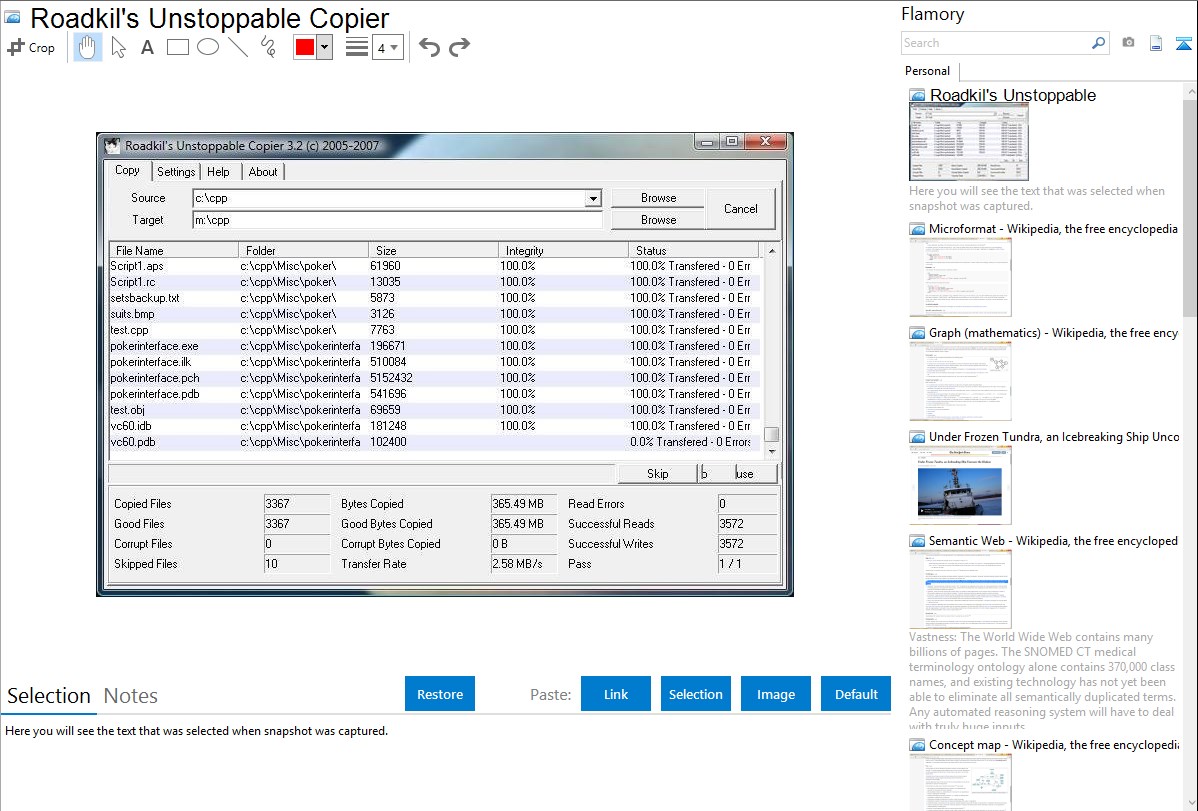Select the suits.bmp file row
This screenshot has height=811, width=1198.
435,314
